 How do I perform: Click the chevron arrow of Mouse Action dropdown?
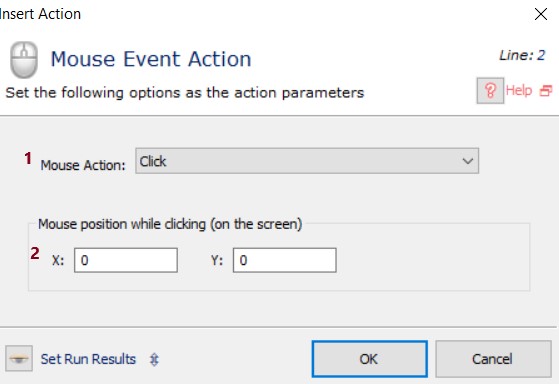coord(467,161)
